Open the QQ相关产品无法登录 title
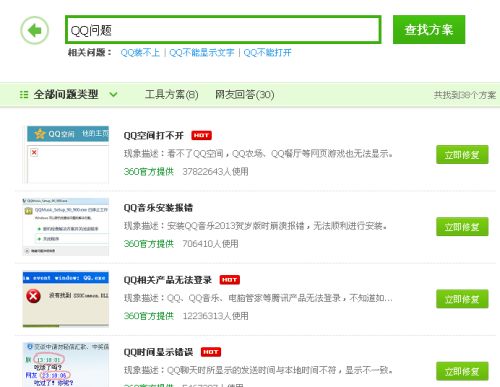Screen dimensions: 500x387 168,280
